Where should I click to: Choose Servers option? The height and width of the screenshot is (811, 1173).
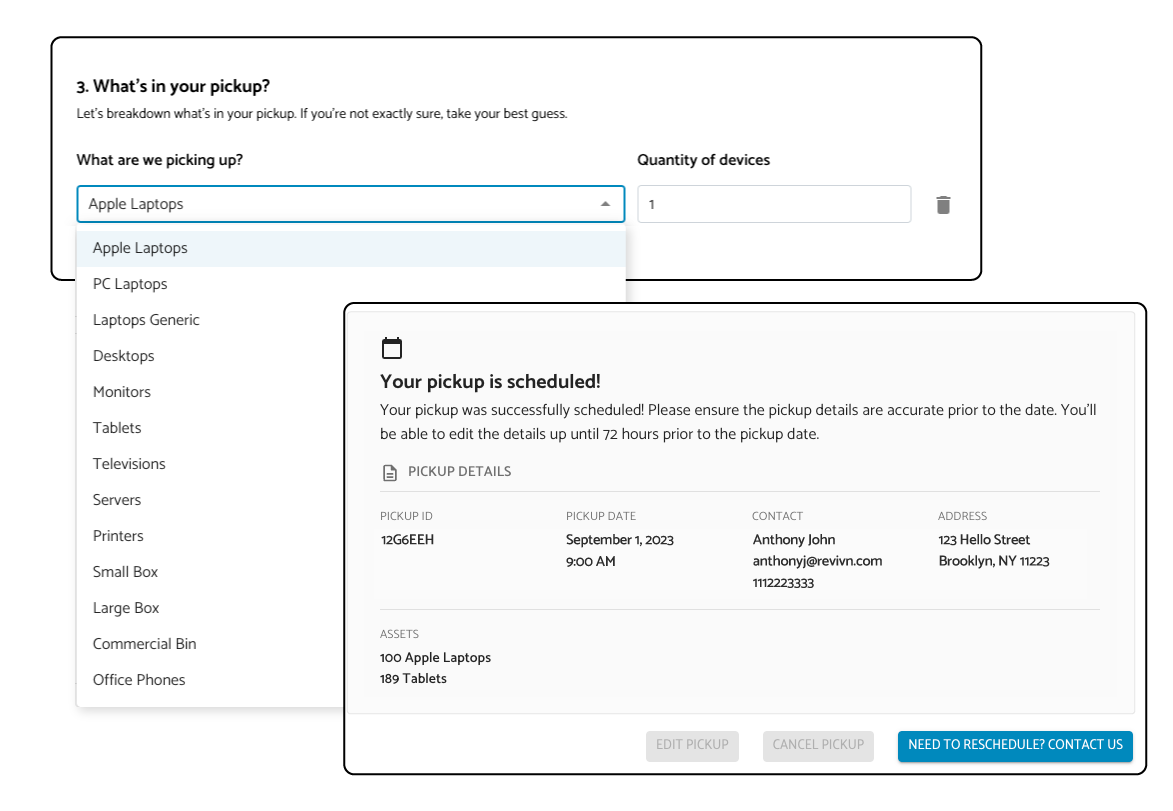point(117,500)
